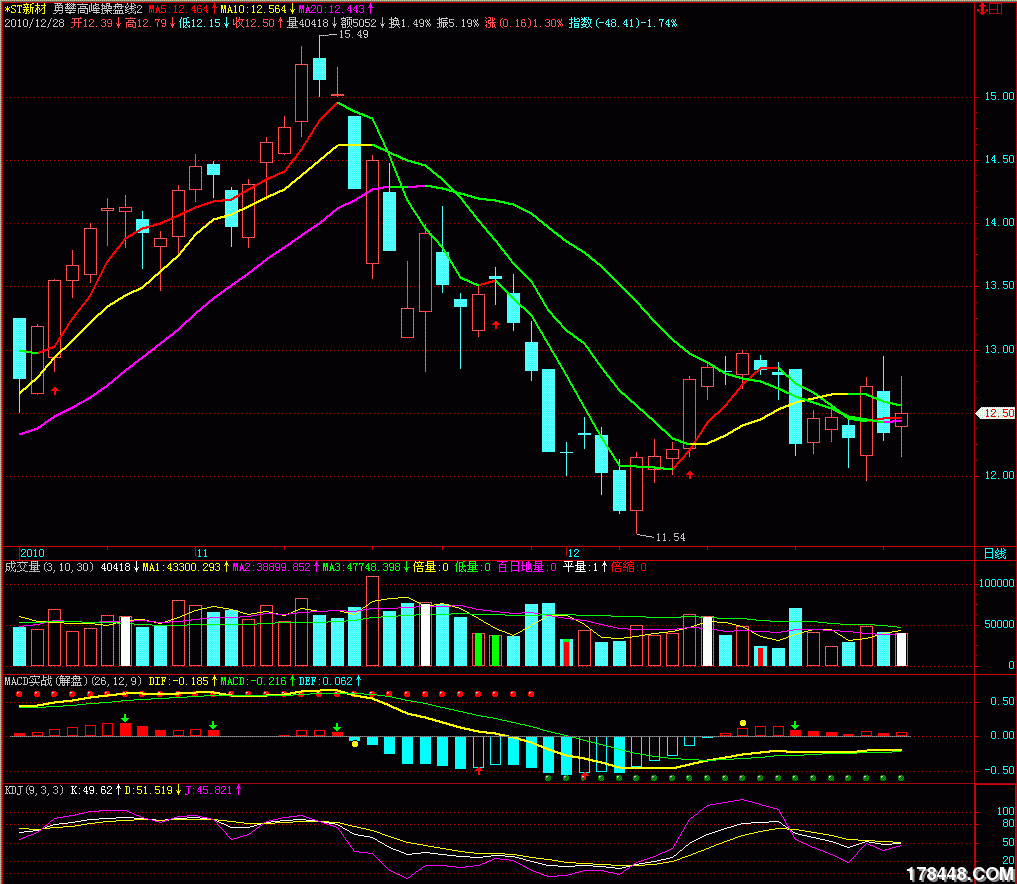
Task: Click the yellow dot above the MACD histogram
Action: (742, 721)
